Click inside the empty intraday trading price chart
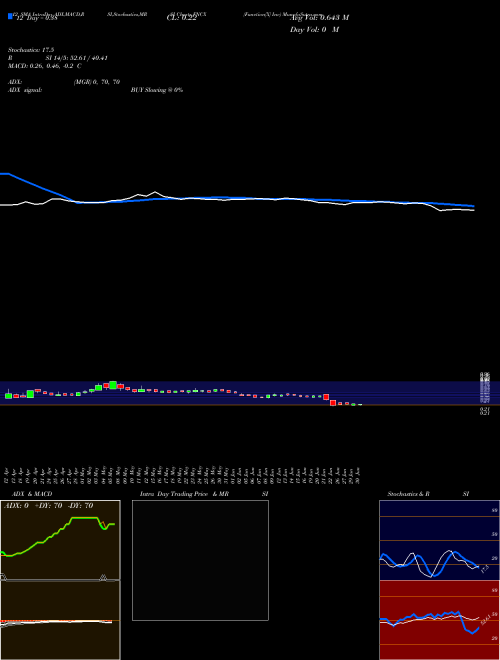Image resolution: width=500 pixels, height=660 pixels. (200, 560)
